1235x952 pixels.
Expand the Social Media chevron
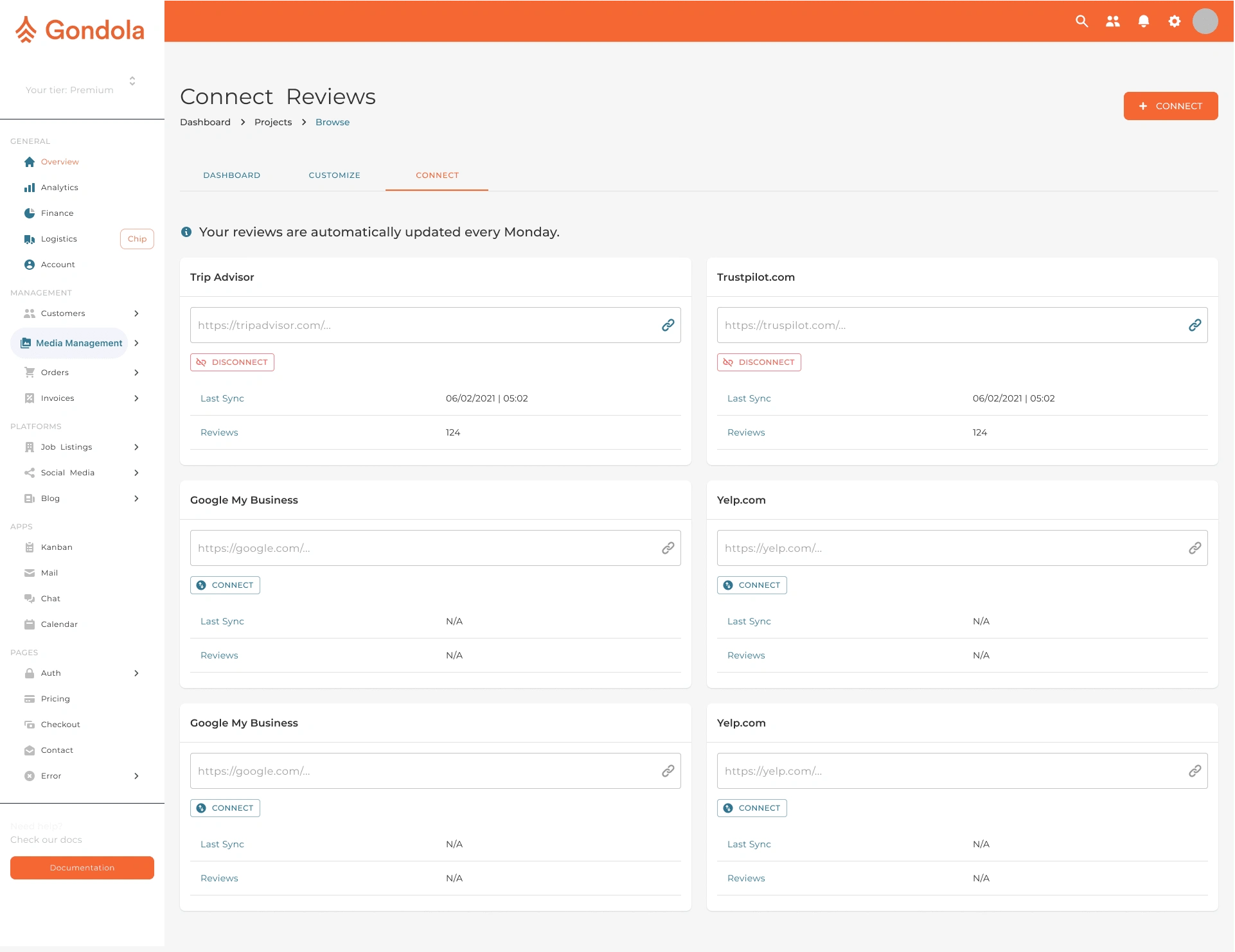pos(136,473)
